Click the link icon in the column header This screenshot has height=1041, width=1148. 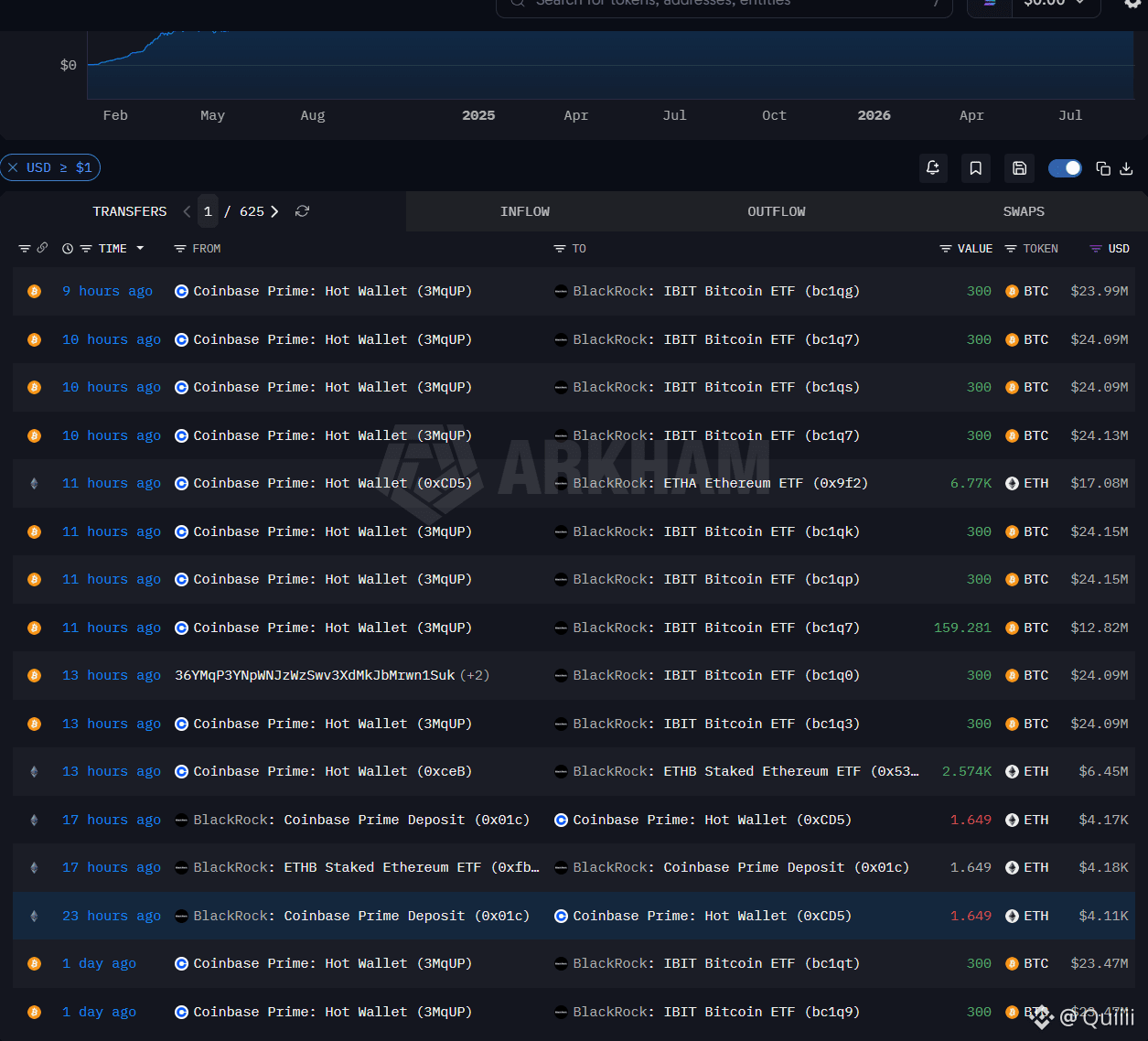pos(42,248)
